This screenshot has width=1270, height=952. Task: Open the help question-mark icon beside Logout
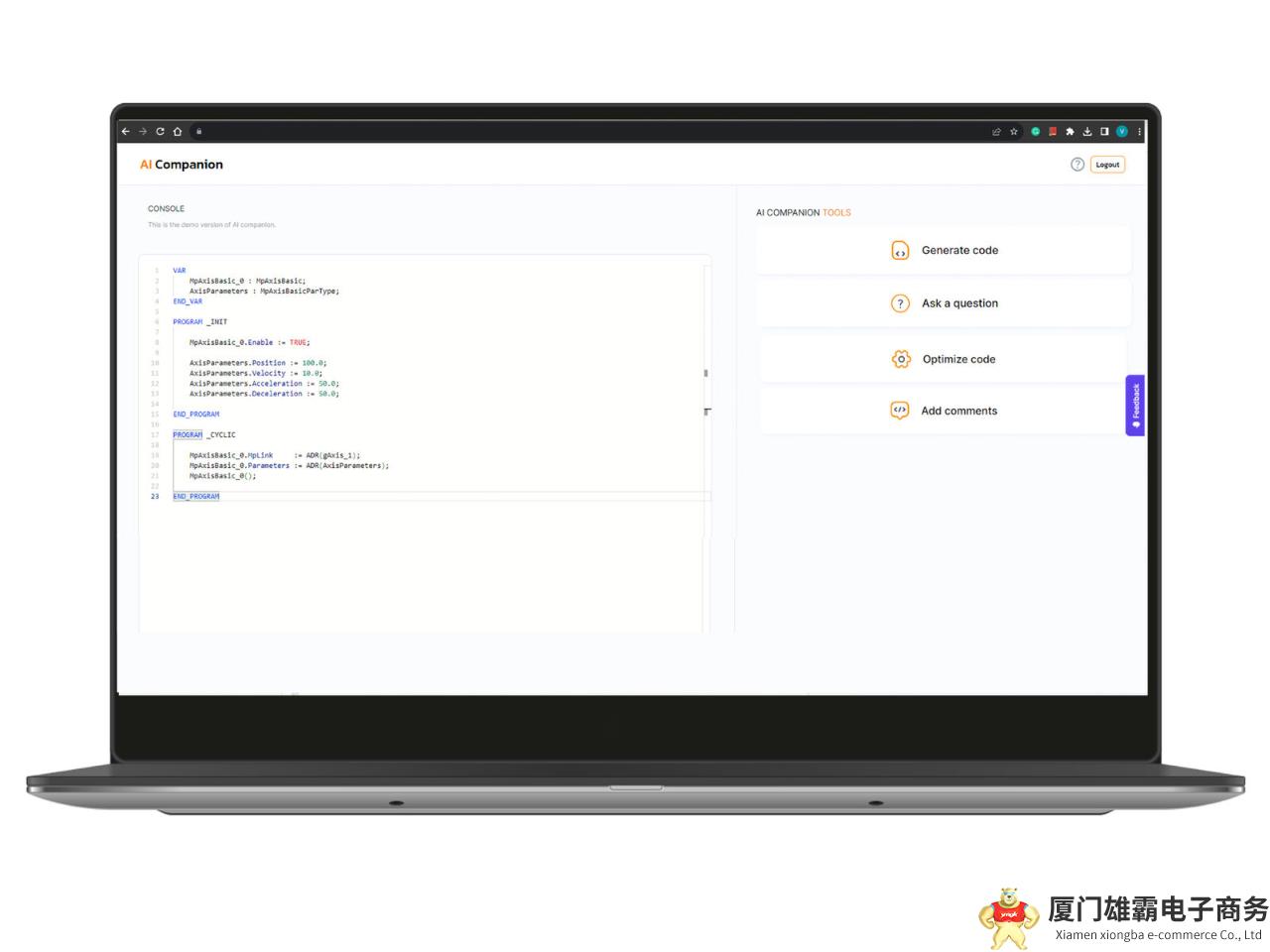coord(1078,165)
